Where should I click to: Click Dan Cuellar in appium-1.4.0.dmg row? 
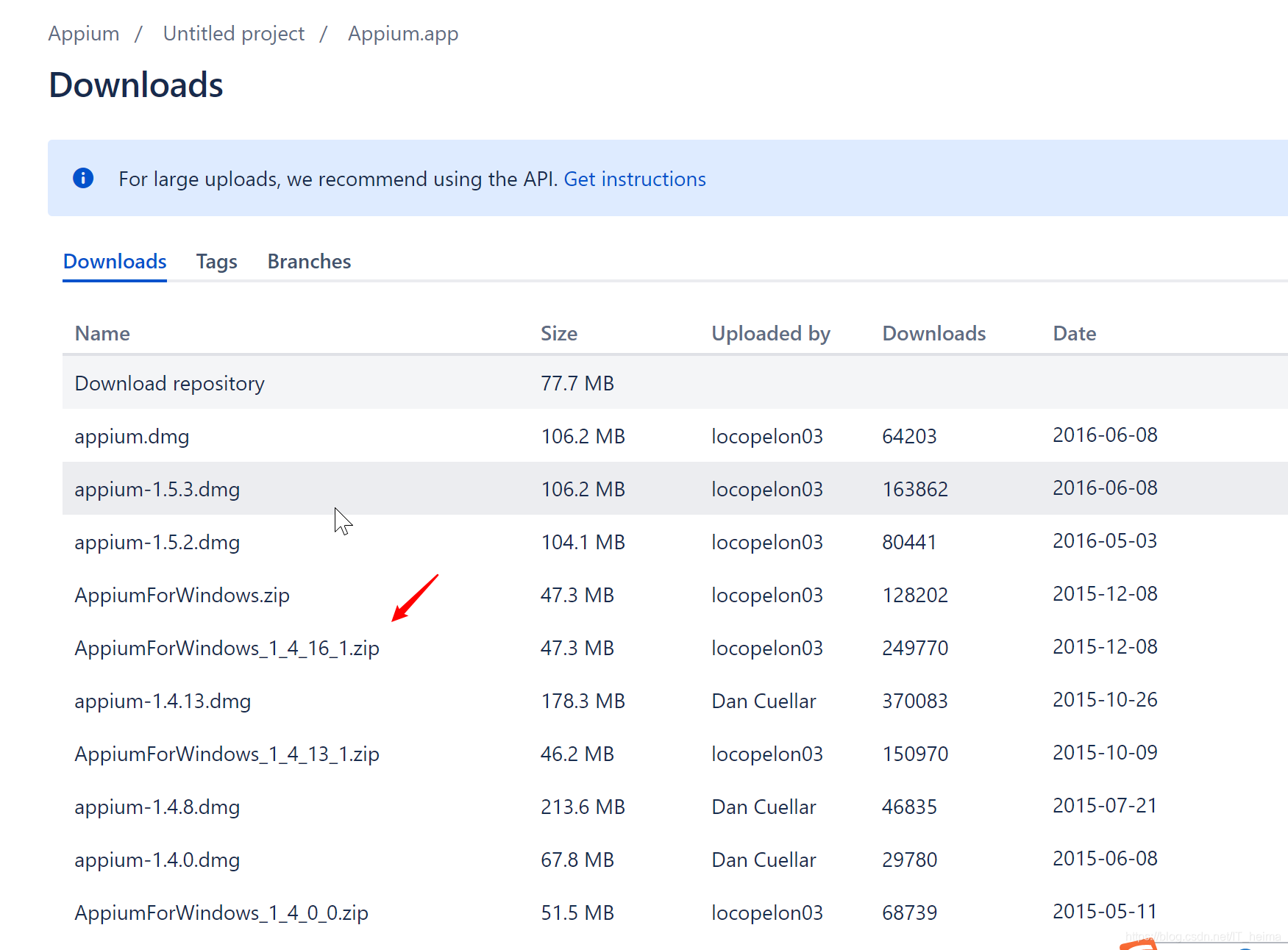tap(764, 860)
